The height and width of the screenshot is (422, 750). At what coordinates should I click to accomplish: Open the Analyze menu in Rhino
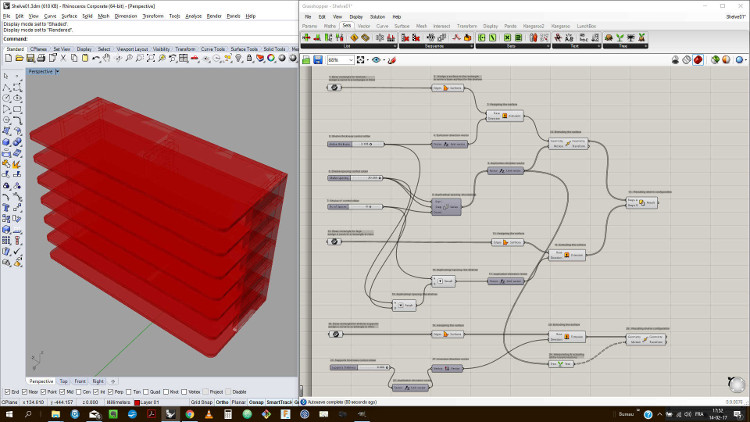[x=193, y=16]
